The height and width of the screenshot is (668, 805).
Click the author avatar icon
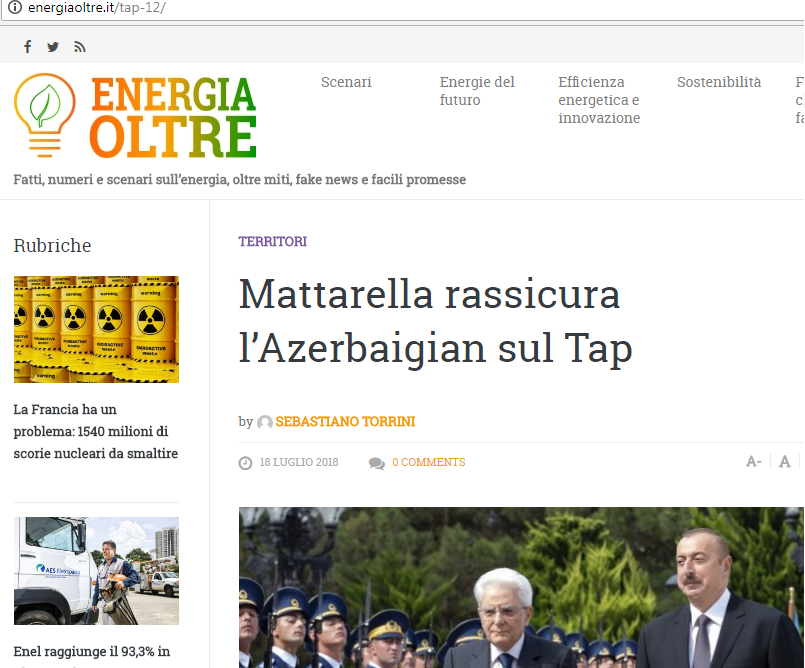click(x=264, y=422)
